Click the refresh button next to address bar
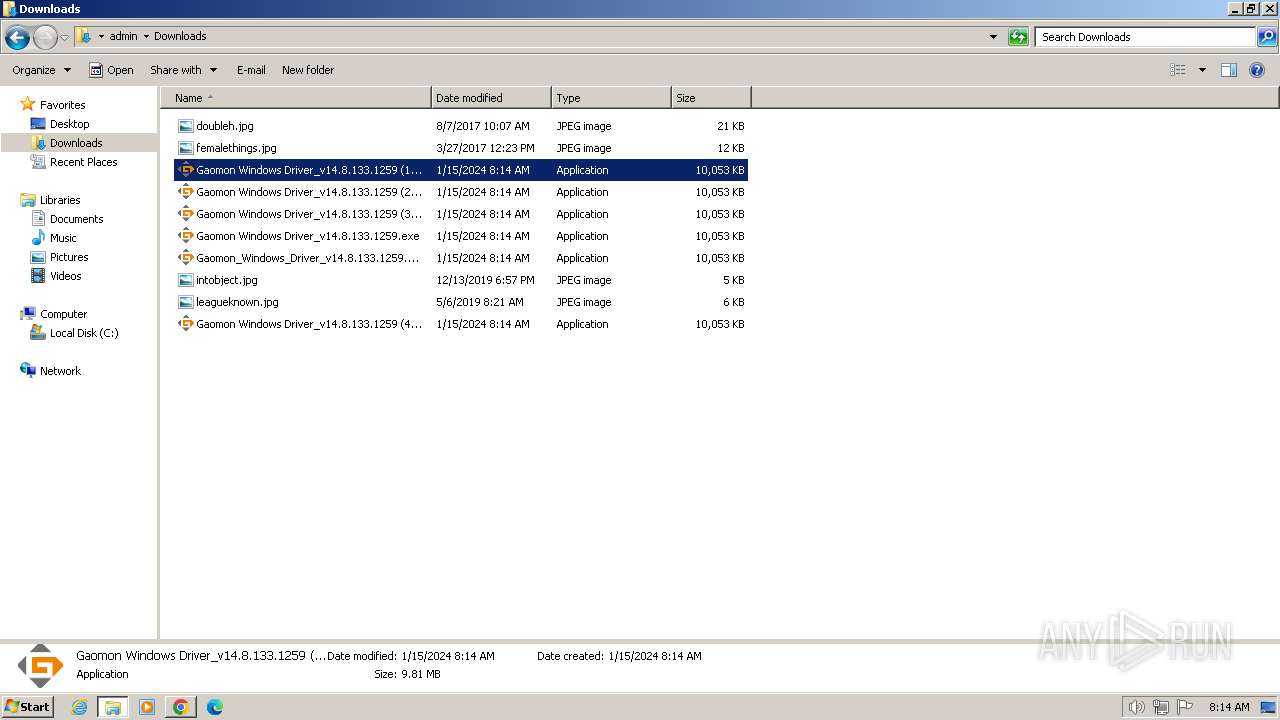The height and width of the screenshot is (720, 1280). (x=1018, y=37)
